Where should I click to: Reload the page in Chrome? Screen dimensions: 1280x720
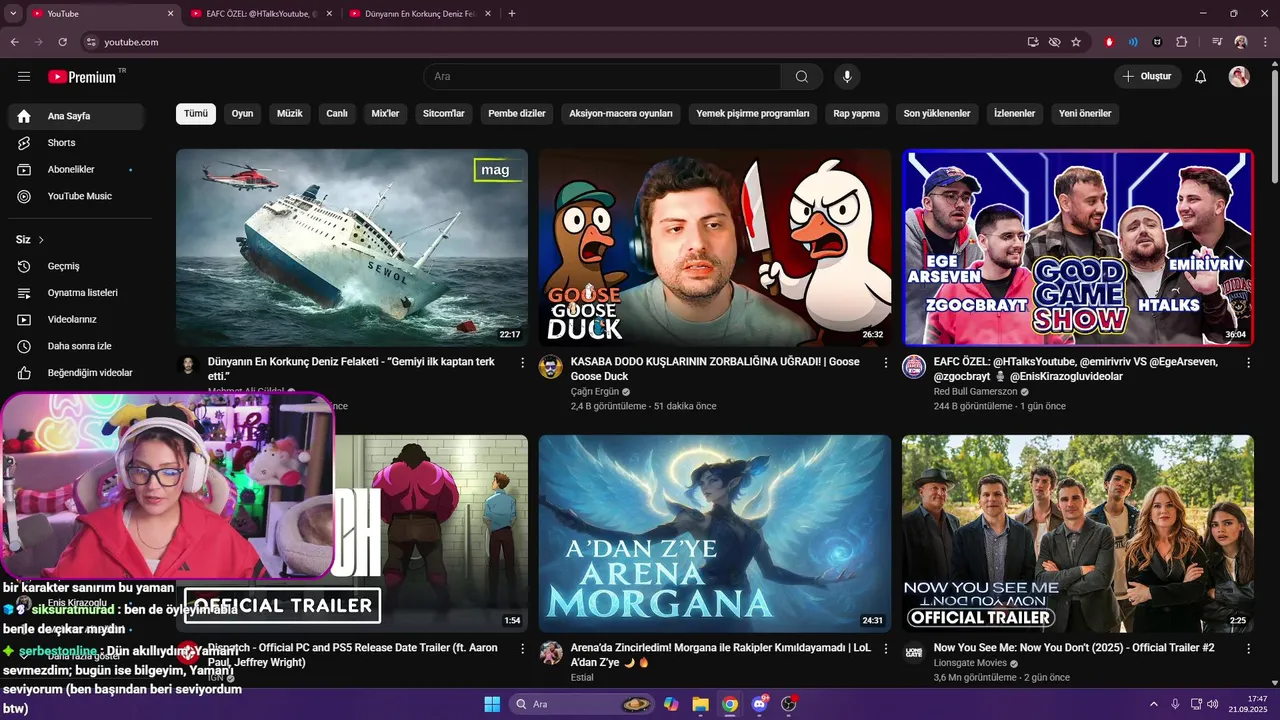coord(63,42)
